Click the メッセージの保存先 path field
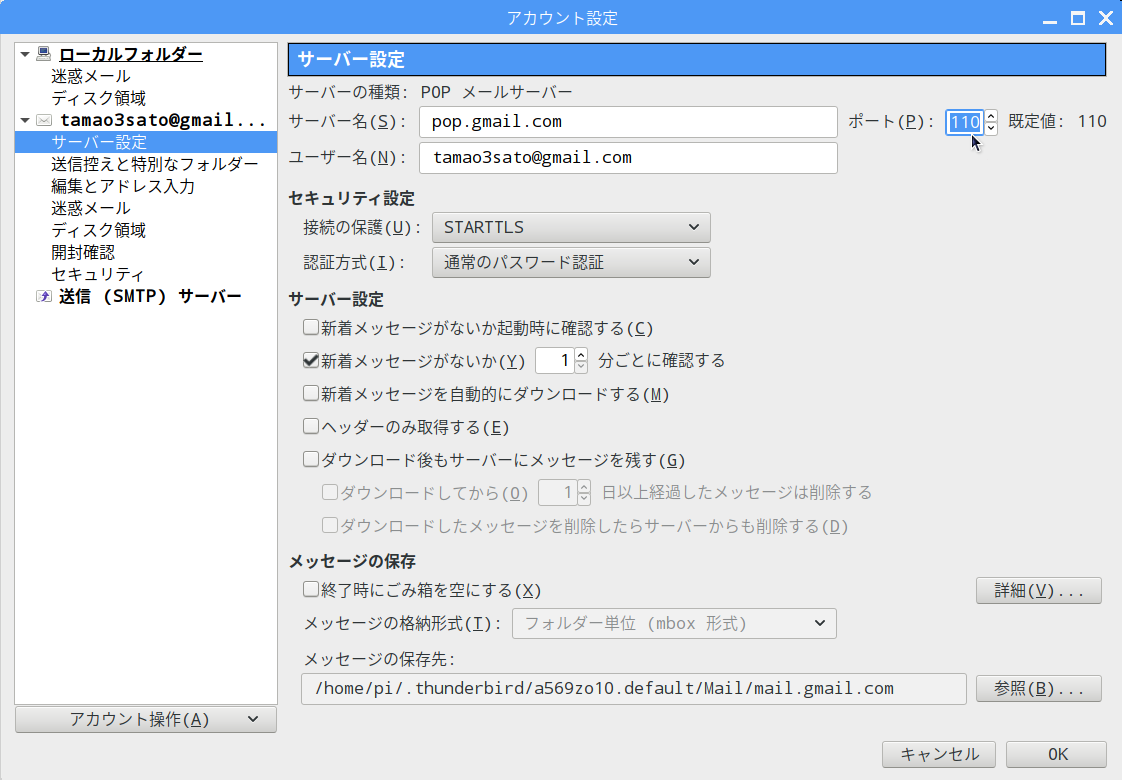The height and width of the screenshot is (780, 1122). (x=633, y=689)
